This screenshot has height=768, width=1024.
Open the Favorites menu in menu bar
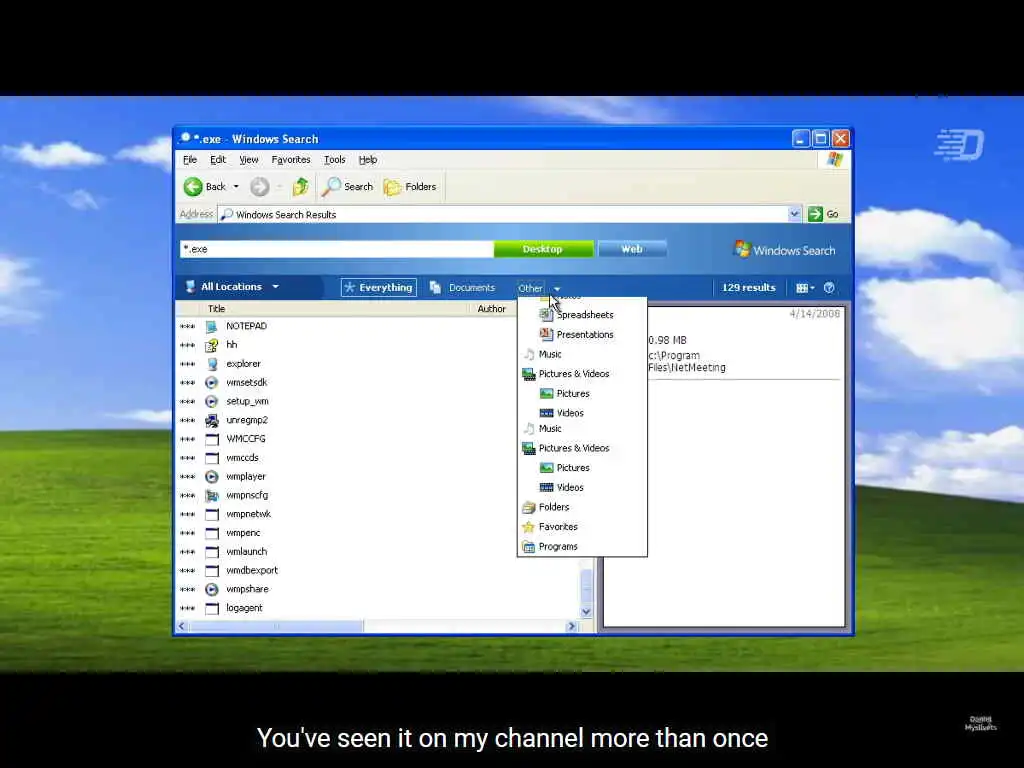coord(291,159)
